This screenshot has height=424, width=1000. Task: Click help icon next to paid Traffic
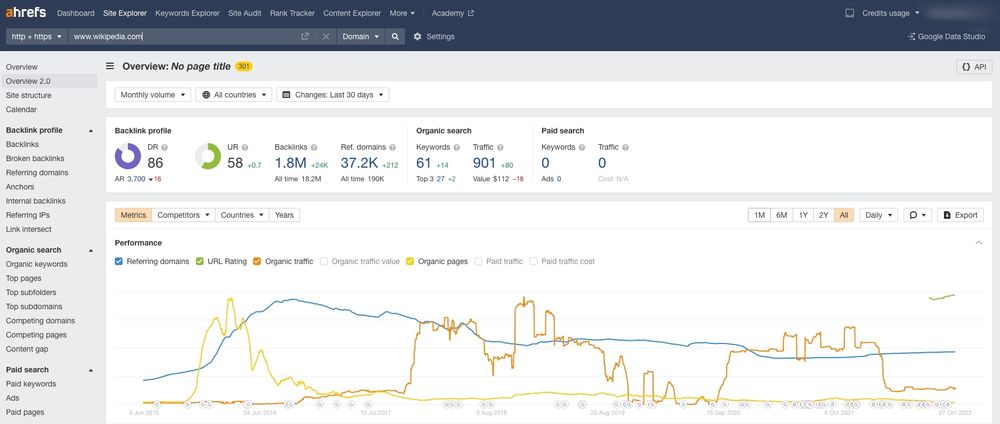pos(625,147)
